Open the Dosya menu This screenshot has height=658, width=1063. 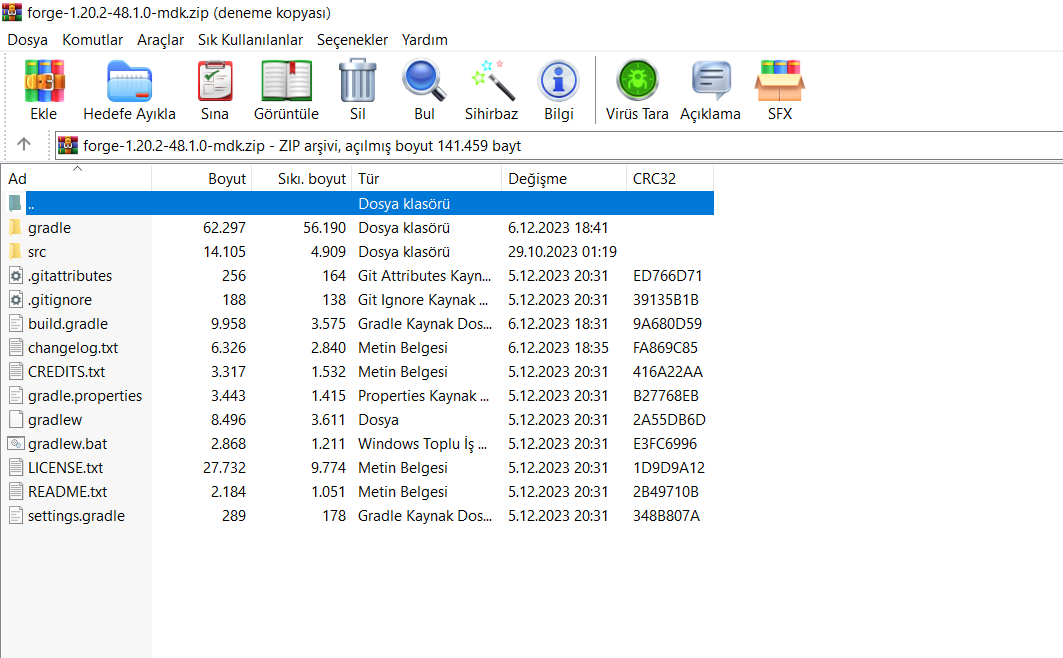28,40
